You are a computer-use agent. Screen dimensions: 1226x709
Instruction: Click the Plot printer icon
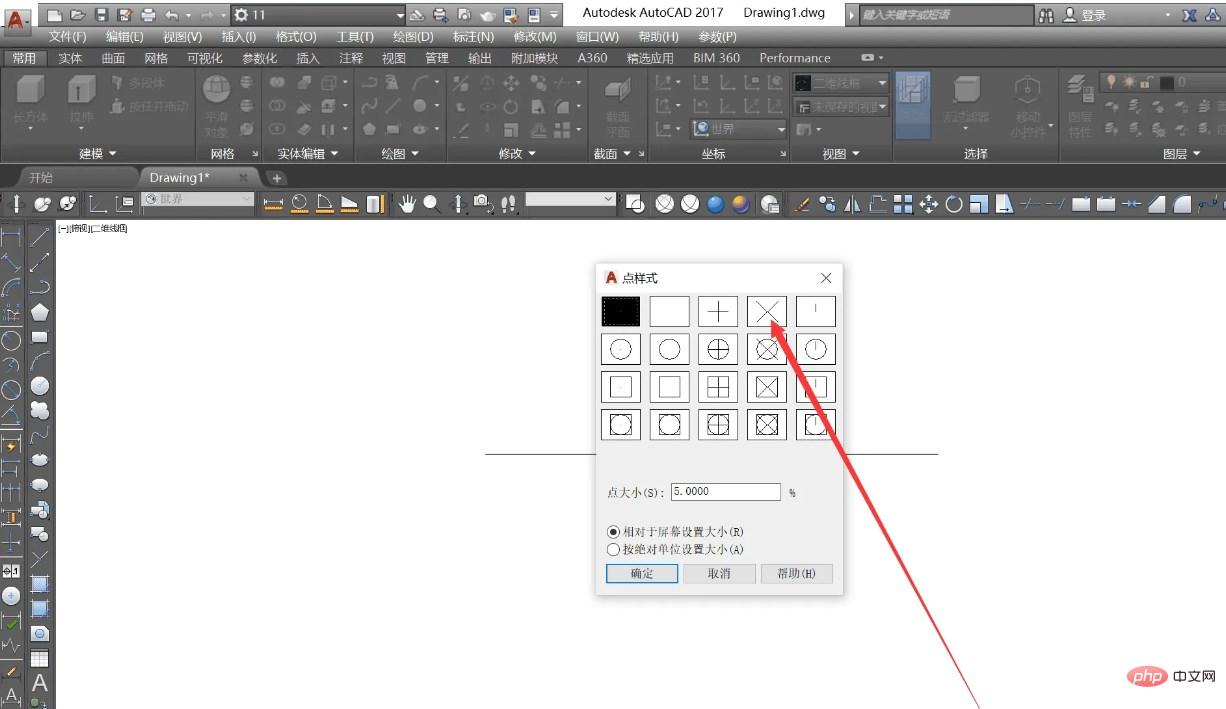click(x=148, y=15)
